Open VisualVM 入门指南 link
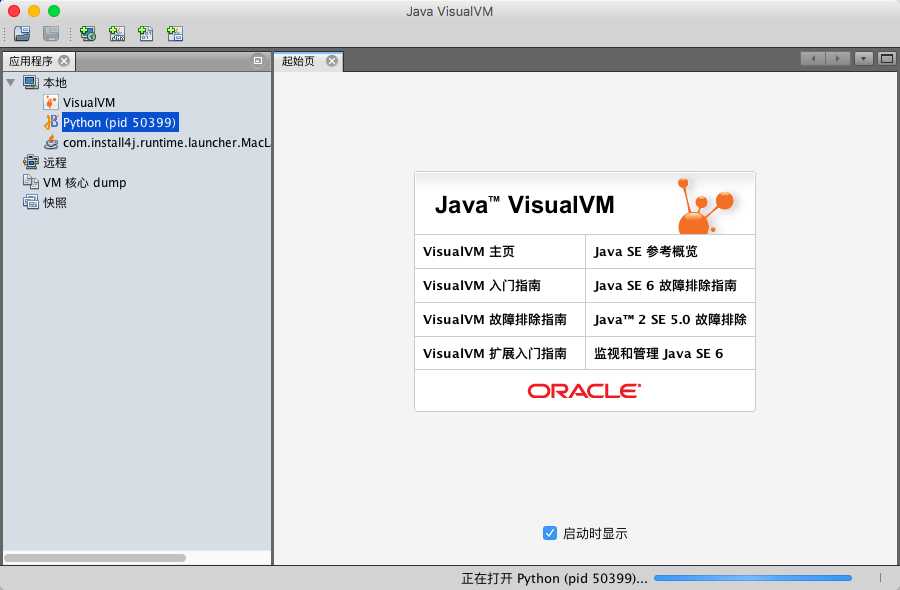Screen dimensions: 900x590 click(482, 285)
